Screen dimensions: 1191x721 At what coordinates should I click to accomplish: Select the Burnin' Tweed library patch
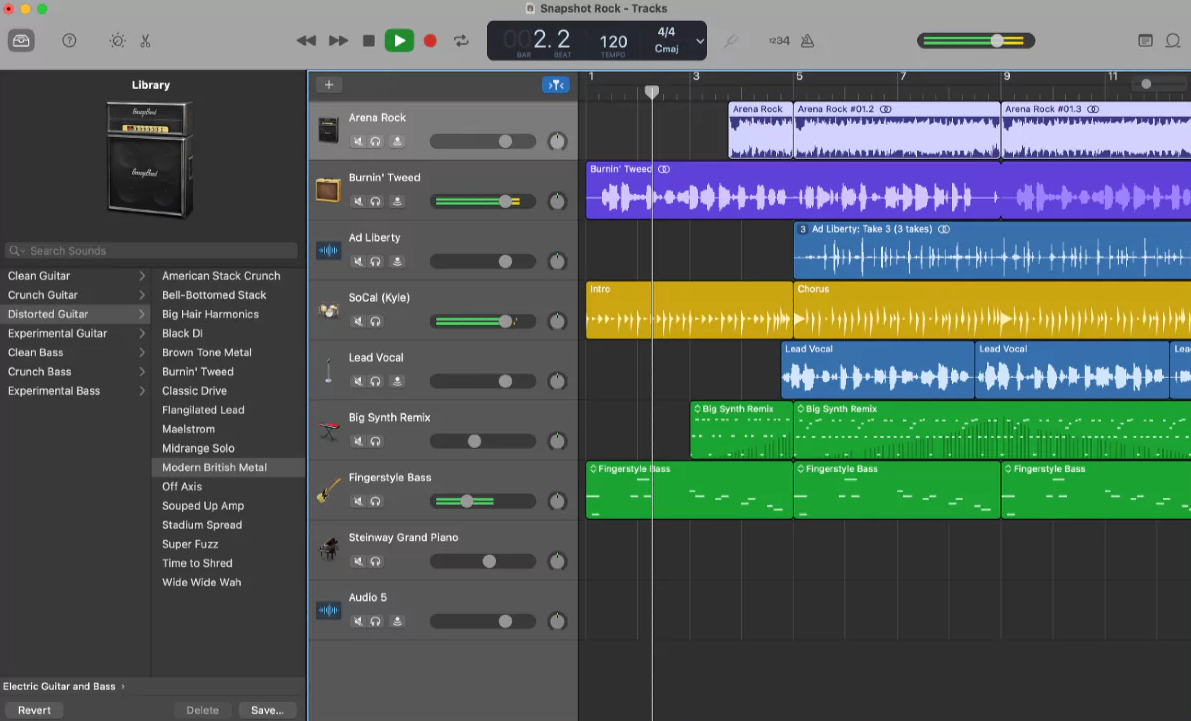tap(197, 372)
